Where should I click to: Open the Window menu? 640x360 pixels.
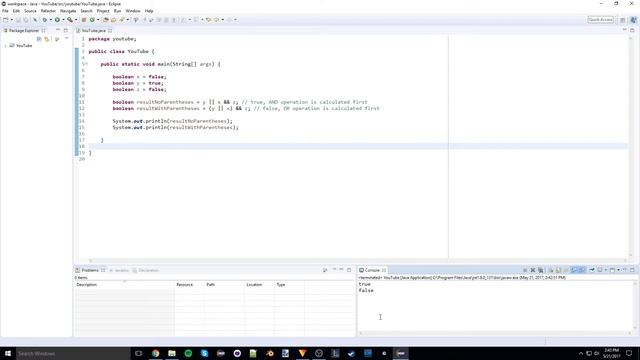tap(133, 11)
